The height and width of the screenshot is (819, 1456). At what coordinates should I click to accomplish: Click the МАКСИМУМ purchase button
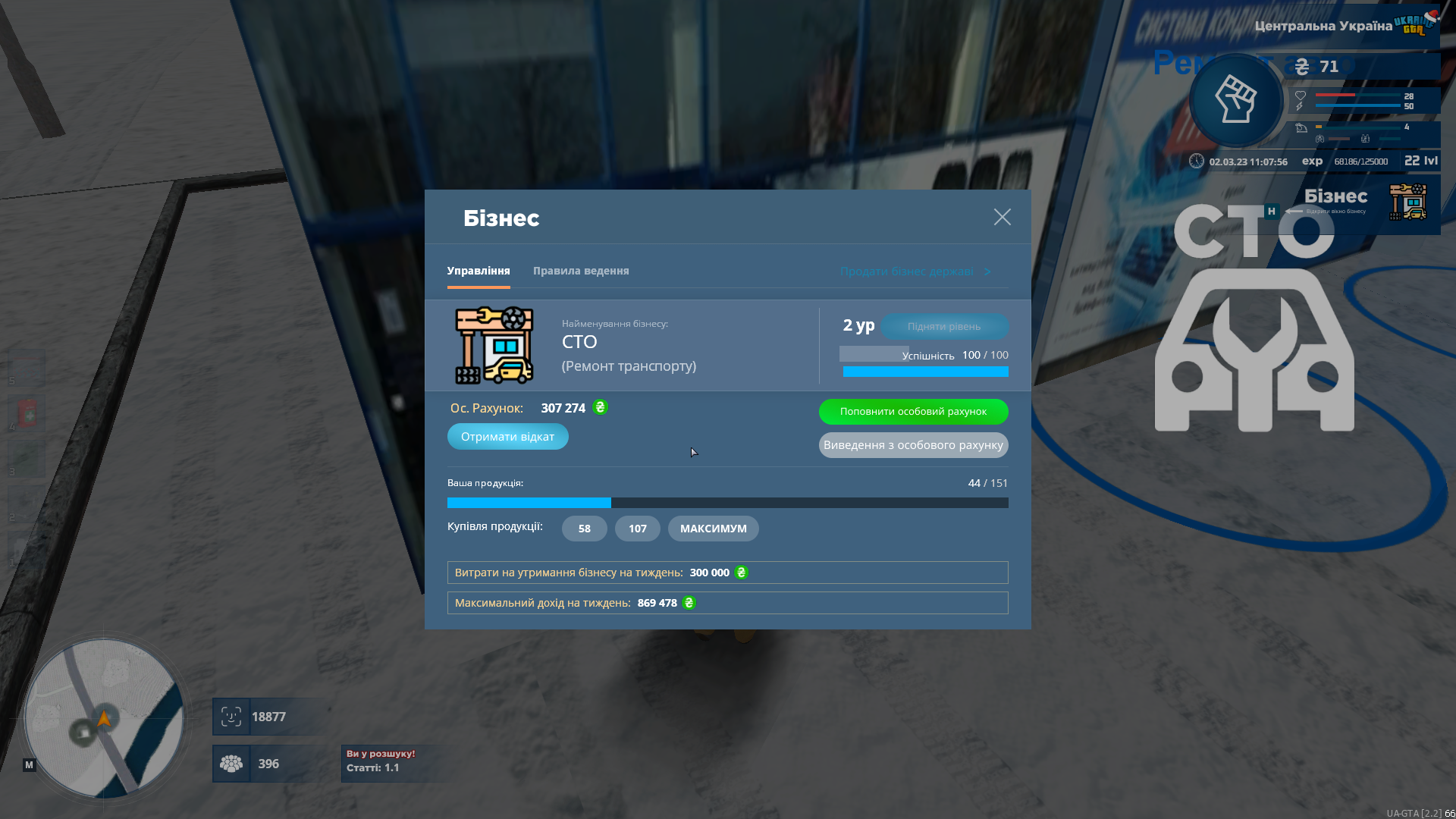[x=713, y=529]
